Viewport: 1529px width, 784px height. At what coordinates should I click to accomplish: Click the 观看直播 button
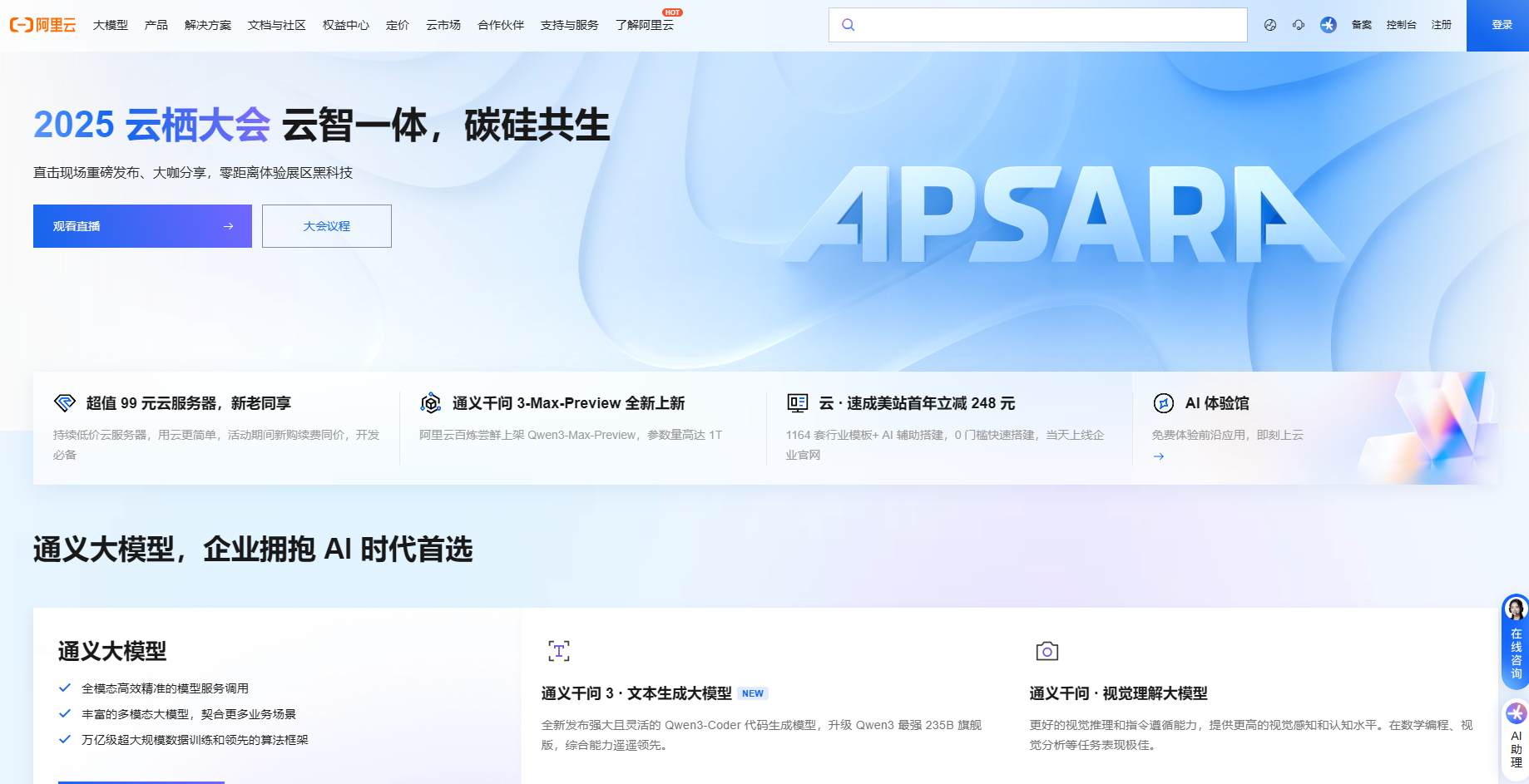click(142, 226)
